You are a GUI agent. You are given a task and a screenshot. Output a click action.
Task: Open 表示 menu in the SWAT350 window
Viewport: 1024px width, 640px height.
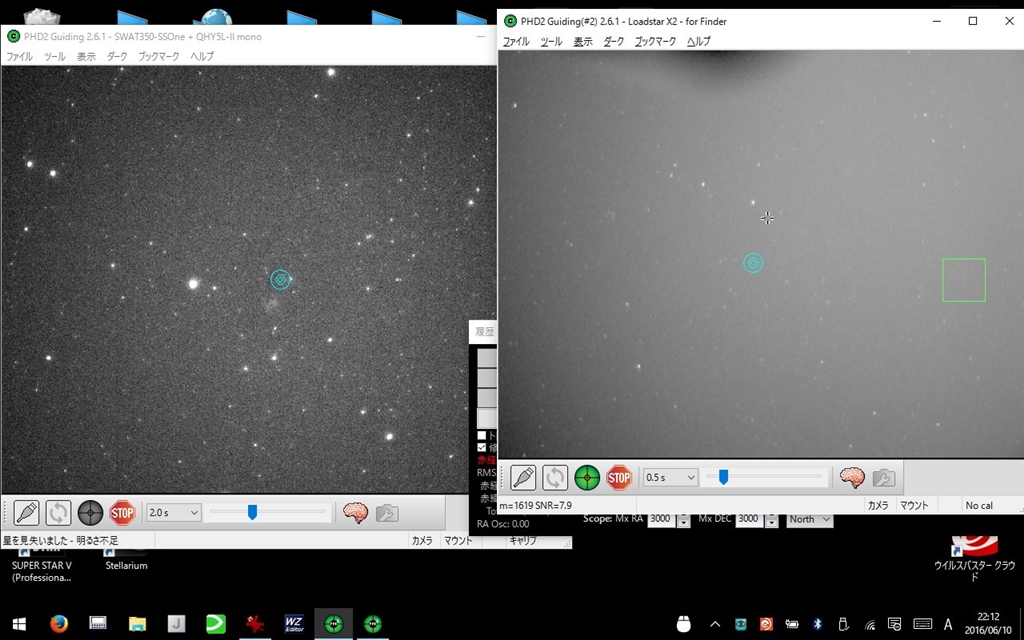point(86,56)
